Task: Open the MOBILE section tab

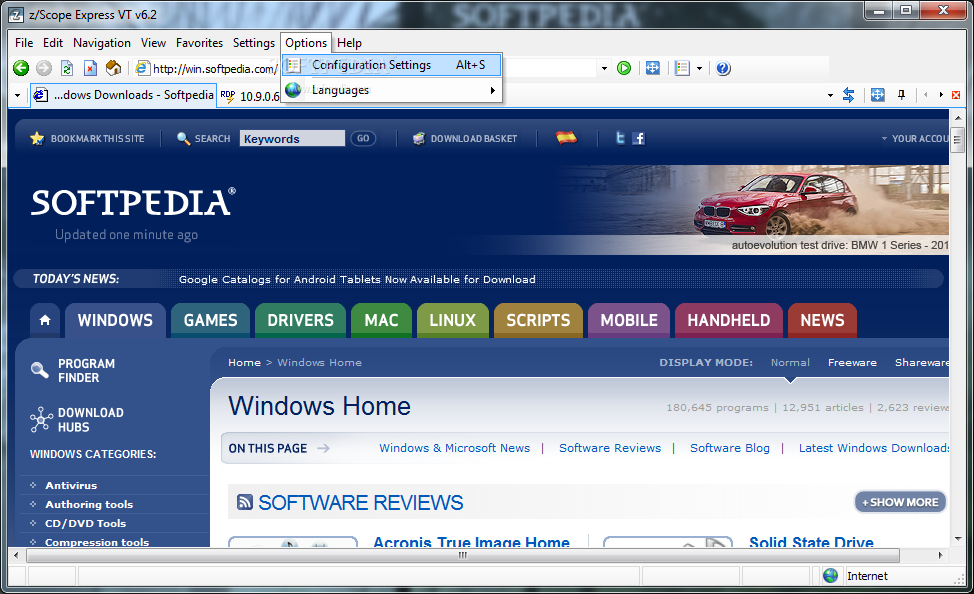Action: pos(629,320)
